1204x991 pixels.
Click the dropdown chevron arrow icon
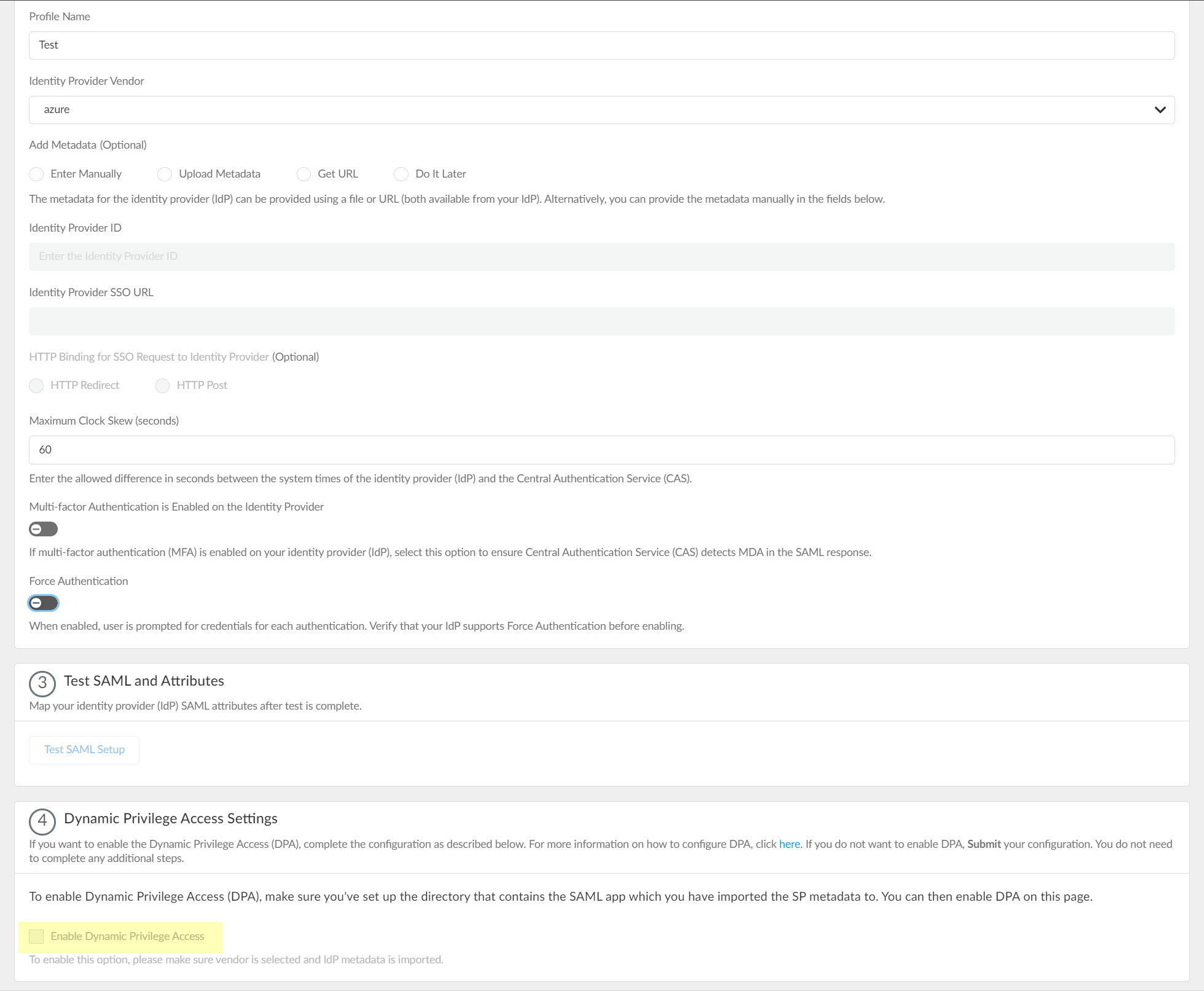tap(1160, 110)
